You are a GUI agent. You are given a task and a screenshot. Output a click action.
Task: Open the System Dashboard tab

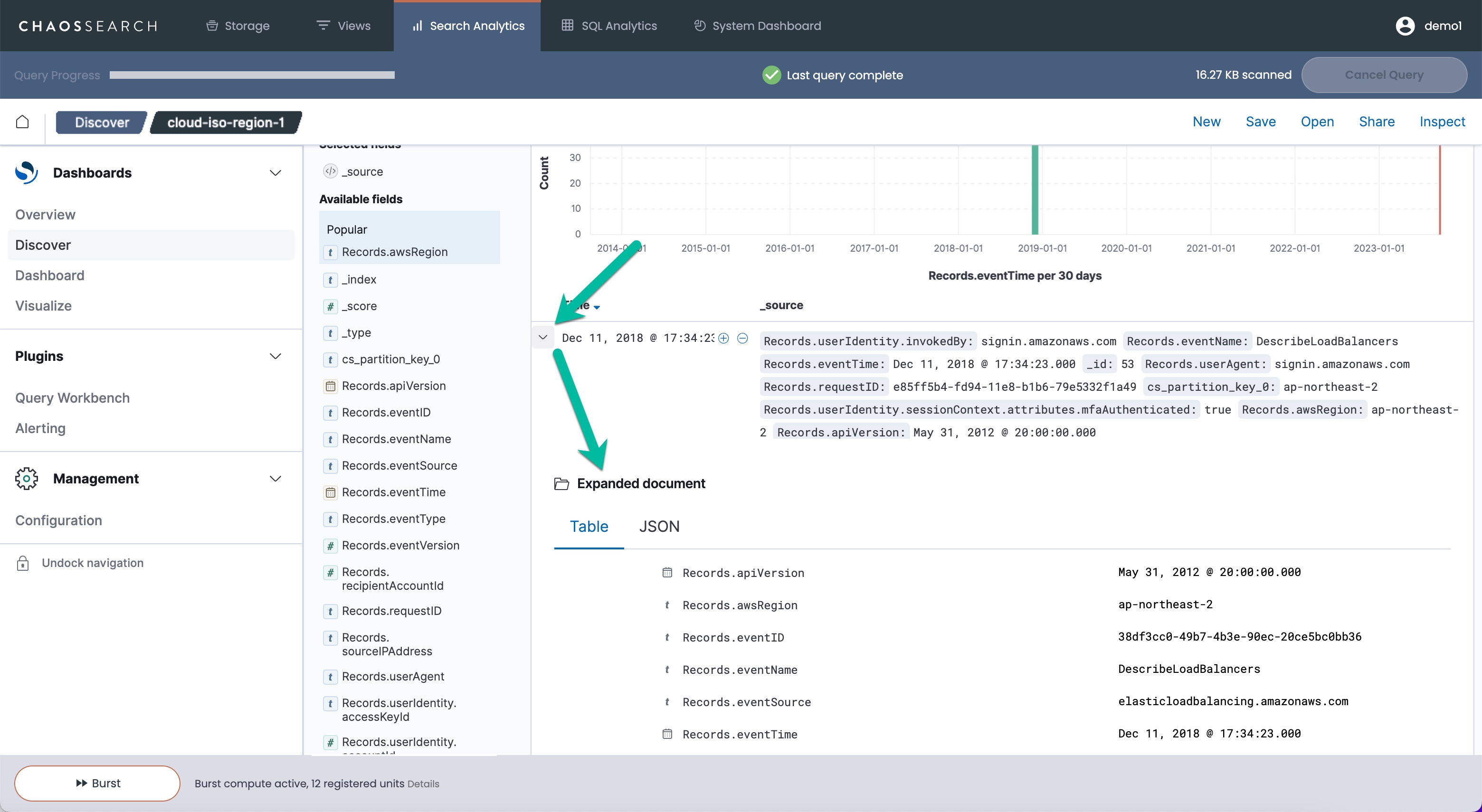(x=757, y=26)
